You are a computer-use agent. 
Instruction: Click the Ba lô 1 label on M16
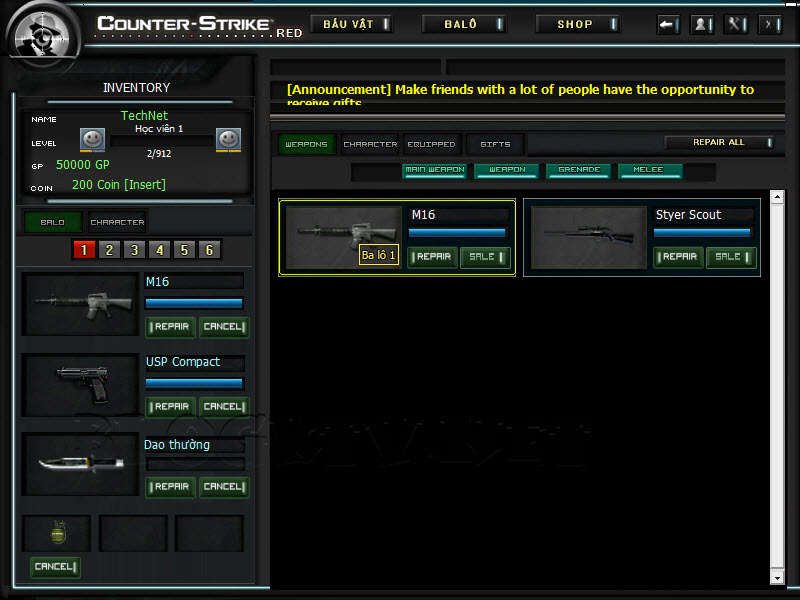[x=379, y=255]
